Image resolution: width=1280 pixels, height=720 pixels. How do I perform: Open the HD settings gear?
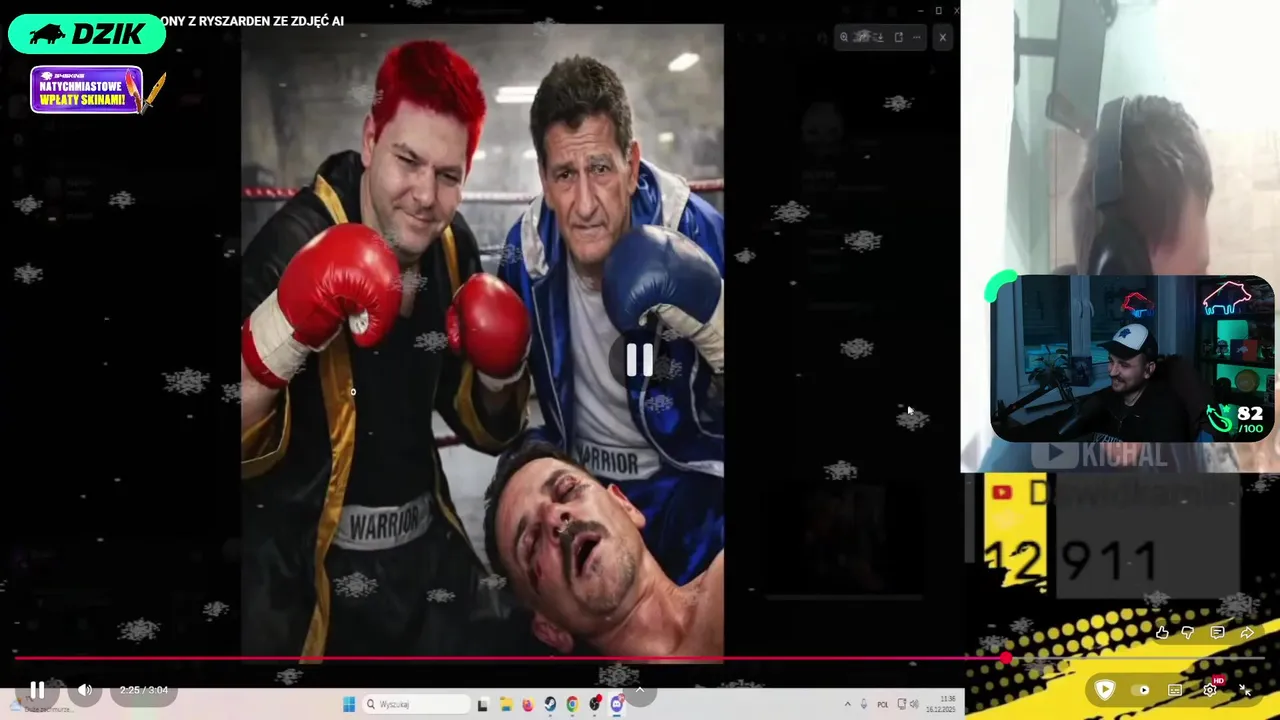[x=1210, y=690]
